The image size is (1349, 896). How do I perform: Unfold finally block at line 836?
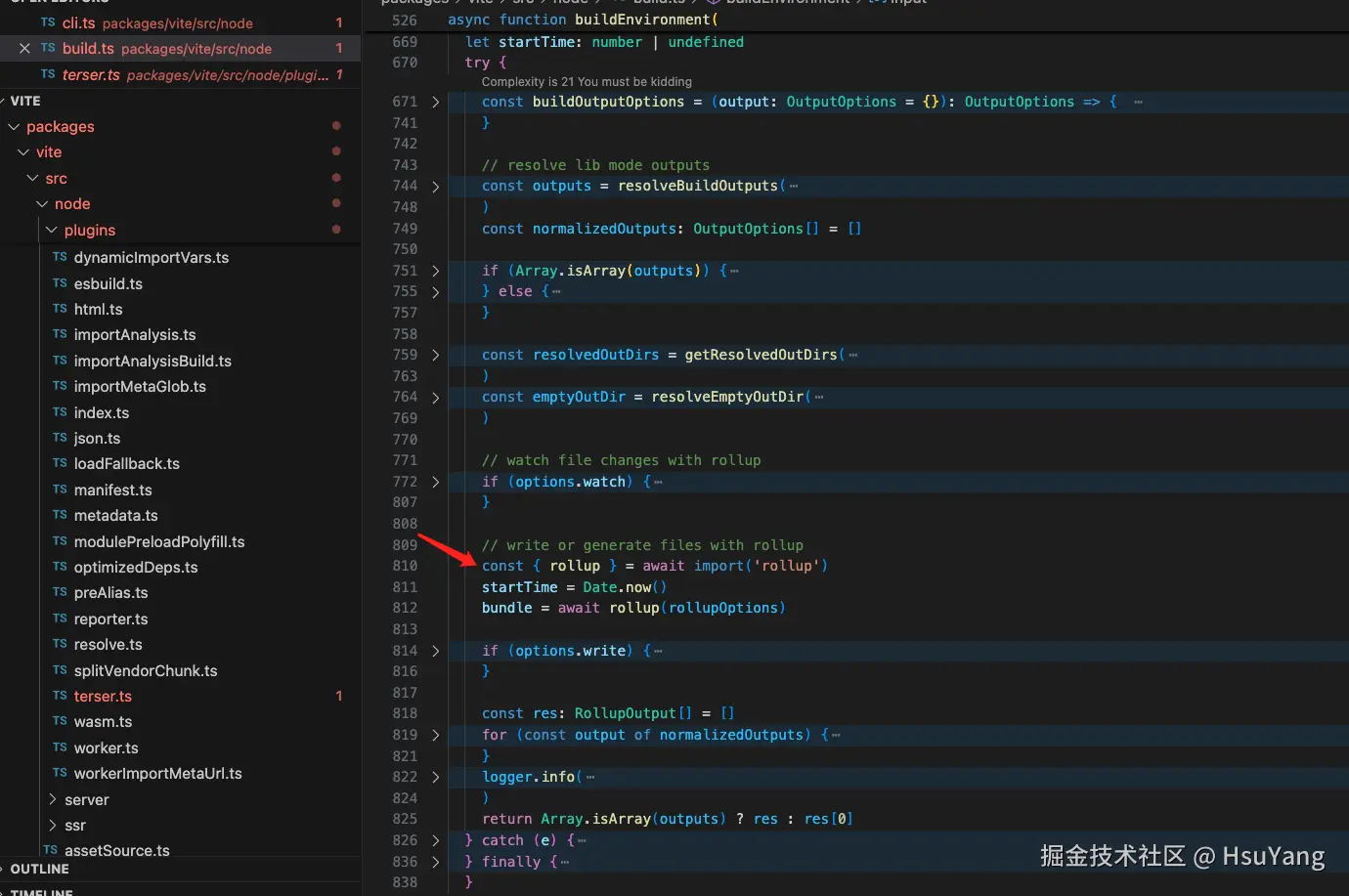coord(435,862)
